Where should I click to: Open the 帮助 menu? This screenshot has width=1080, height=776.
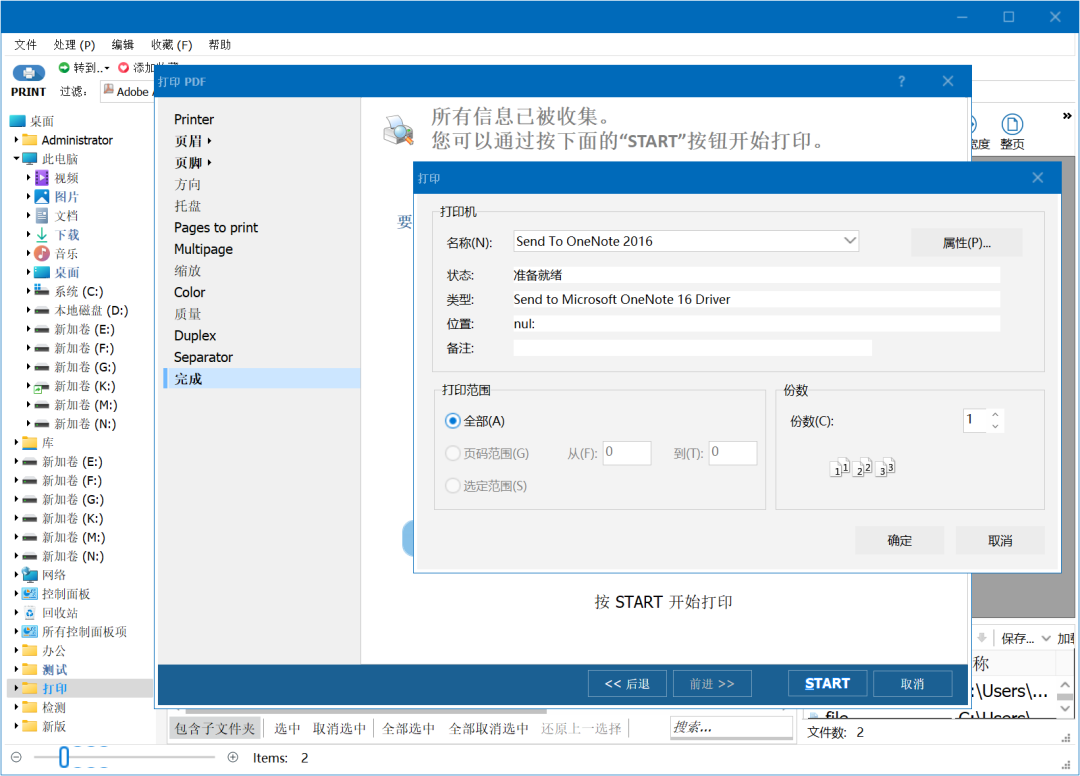[x=220, y=45]
